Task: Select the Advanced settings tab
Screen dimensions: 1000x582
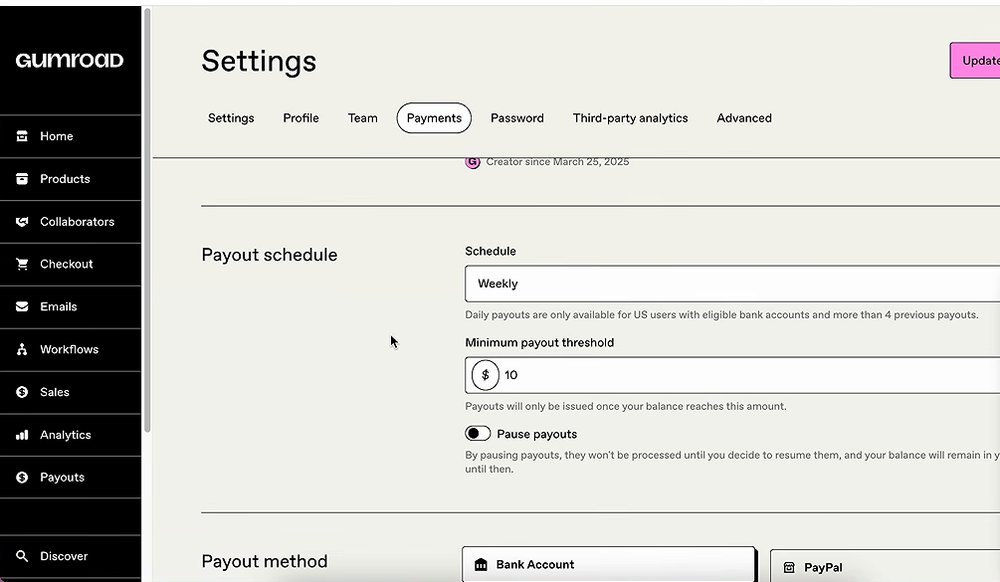Action: click(x=744, y=118)
